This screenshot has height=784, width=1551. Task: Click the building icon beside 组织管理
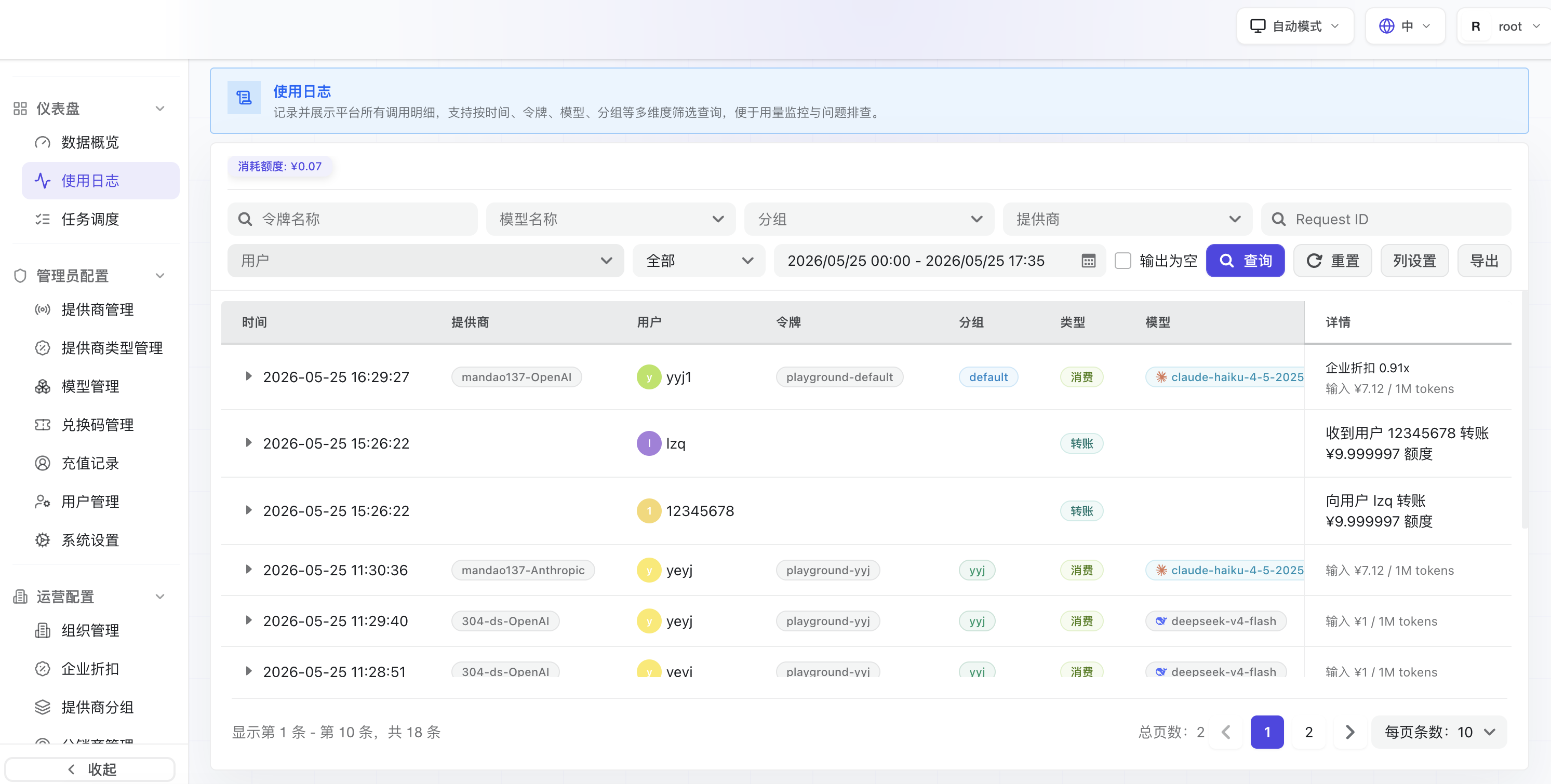coord(42,630)
